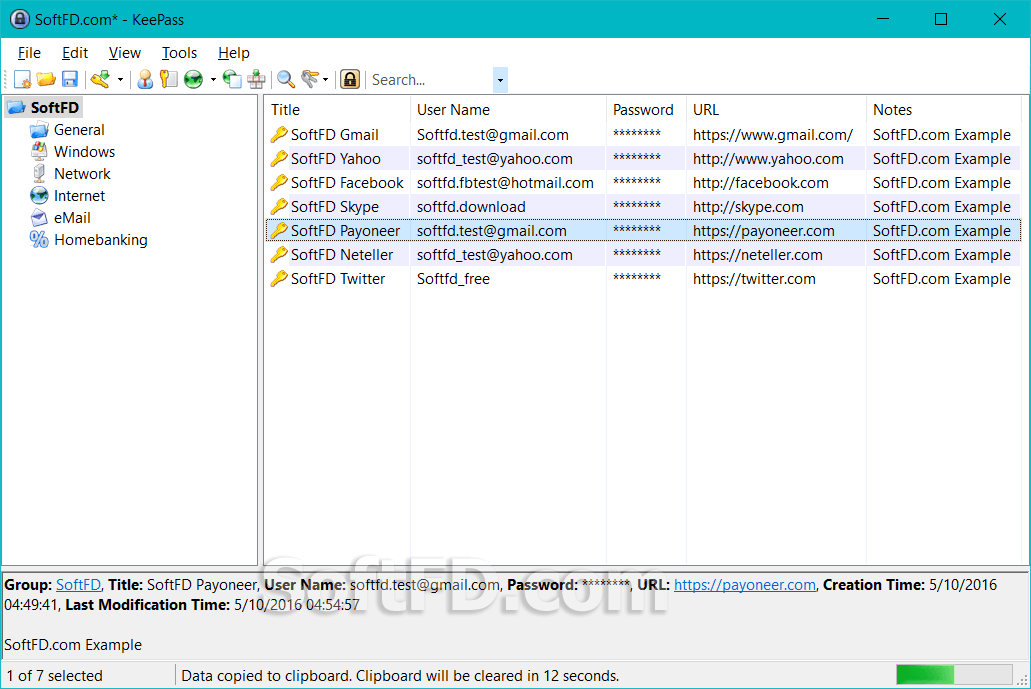Image resolution: width=1031 pixels, height=689 pixels.
Task: Sort by the User Name column header
Action: pyautogui.click(x=508, y=110)
